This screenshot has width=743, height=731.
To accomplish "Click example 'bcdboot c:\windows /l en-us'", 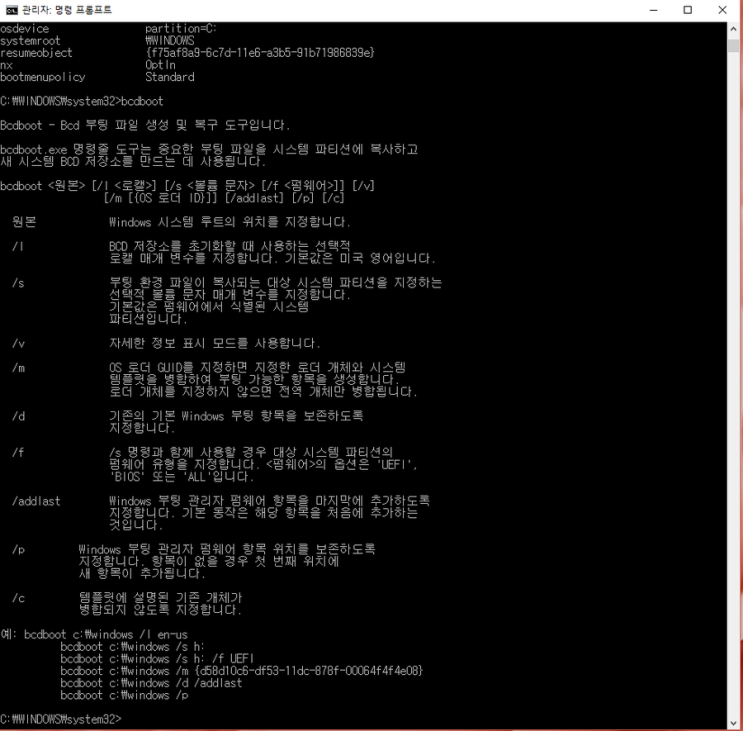I will (x=106, y=634).
